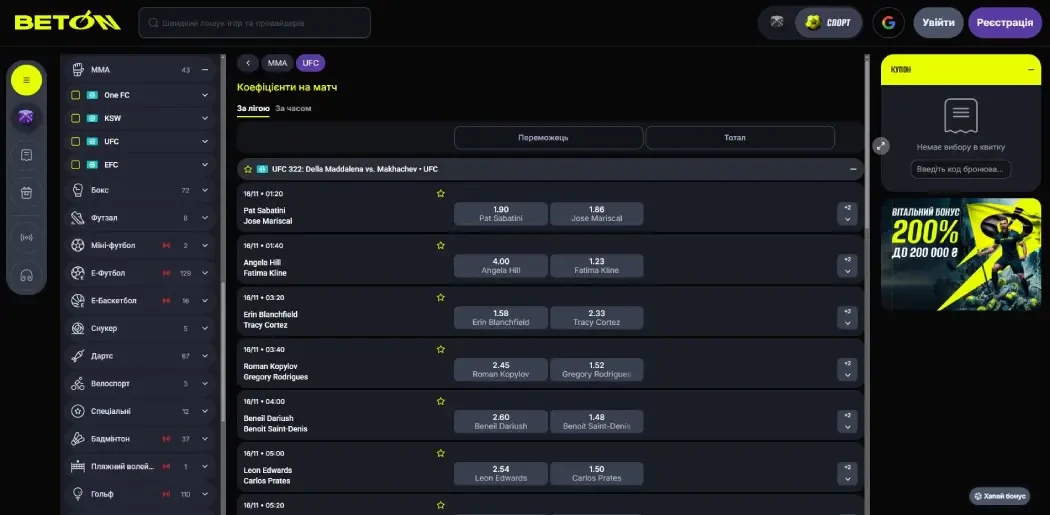Star the UFC 322 league header
This screenshot has width=1050, height=515.
[248, 169]
